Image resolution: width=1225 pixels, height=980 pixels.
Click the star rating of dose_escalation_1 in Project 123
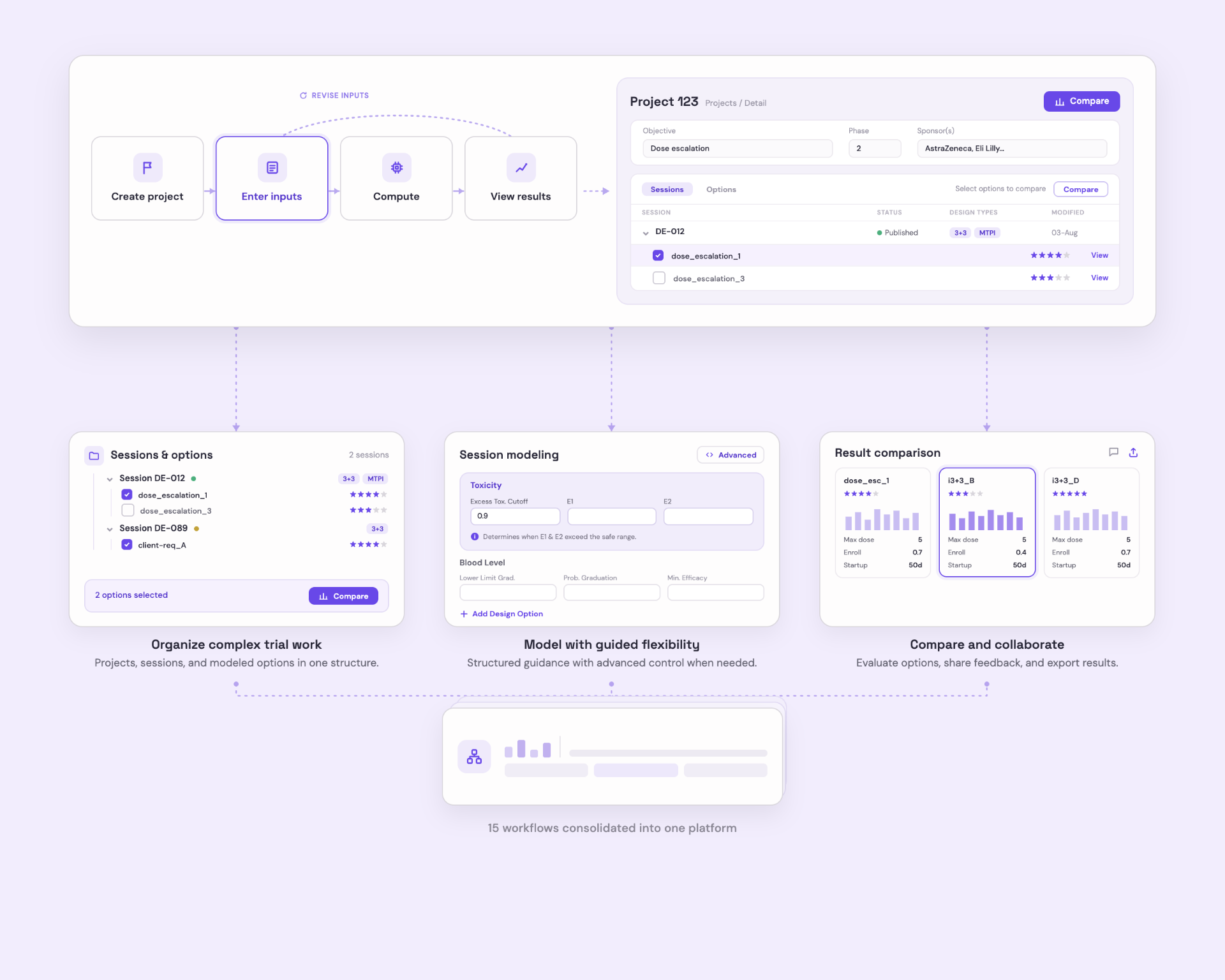(x=1050, y=255)
